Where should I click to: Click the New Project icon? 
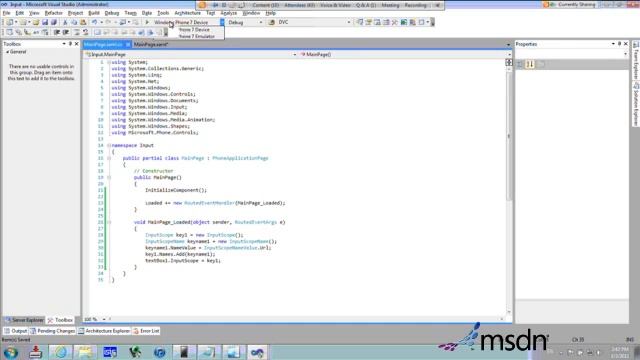(10, 22)
